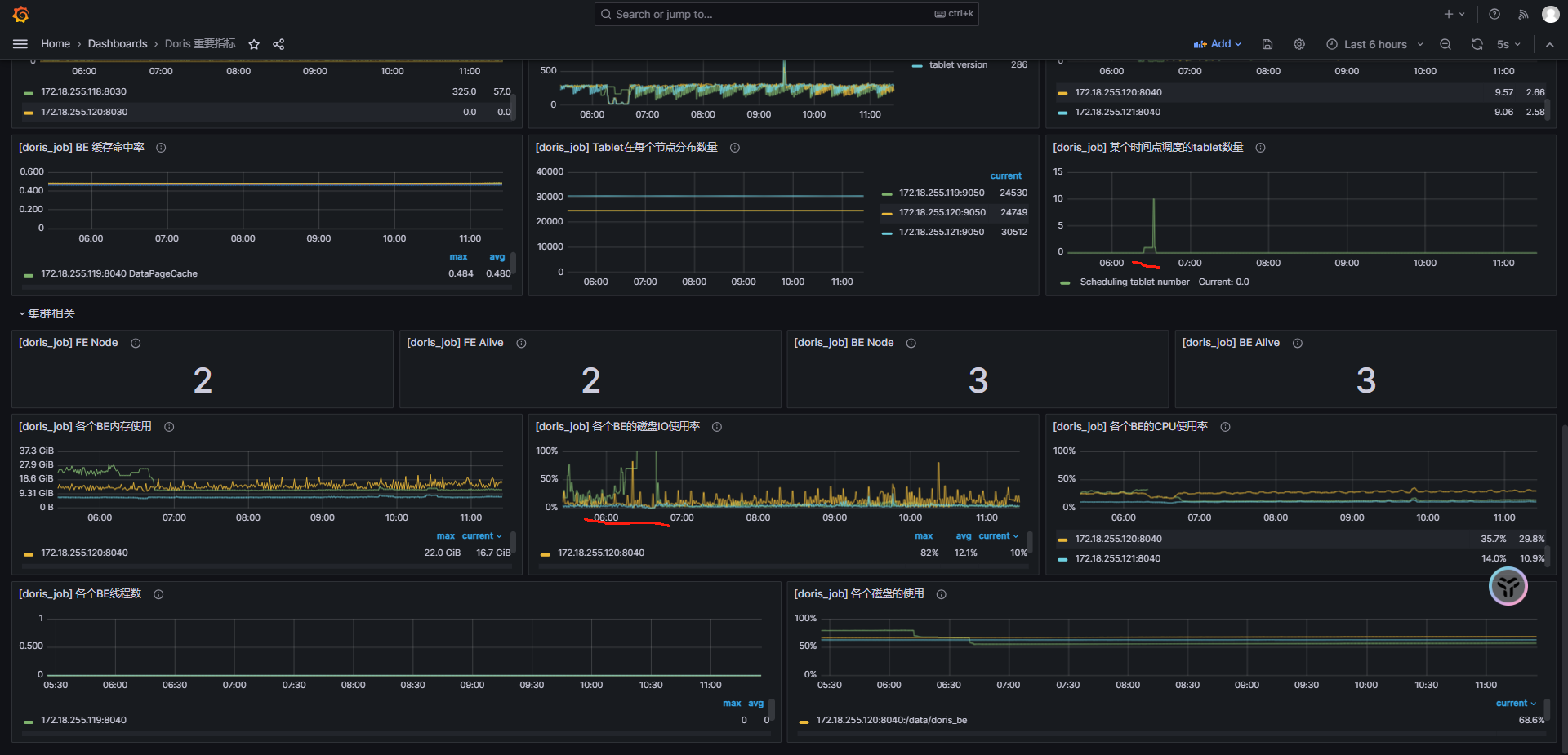Open the Grafana logo home menu
Image resolution: width=1568 pixels, height=755 pixels.
(x=21, y=14)
